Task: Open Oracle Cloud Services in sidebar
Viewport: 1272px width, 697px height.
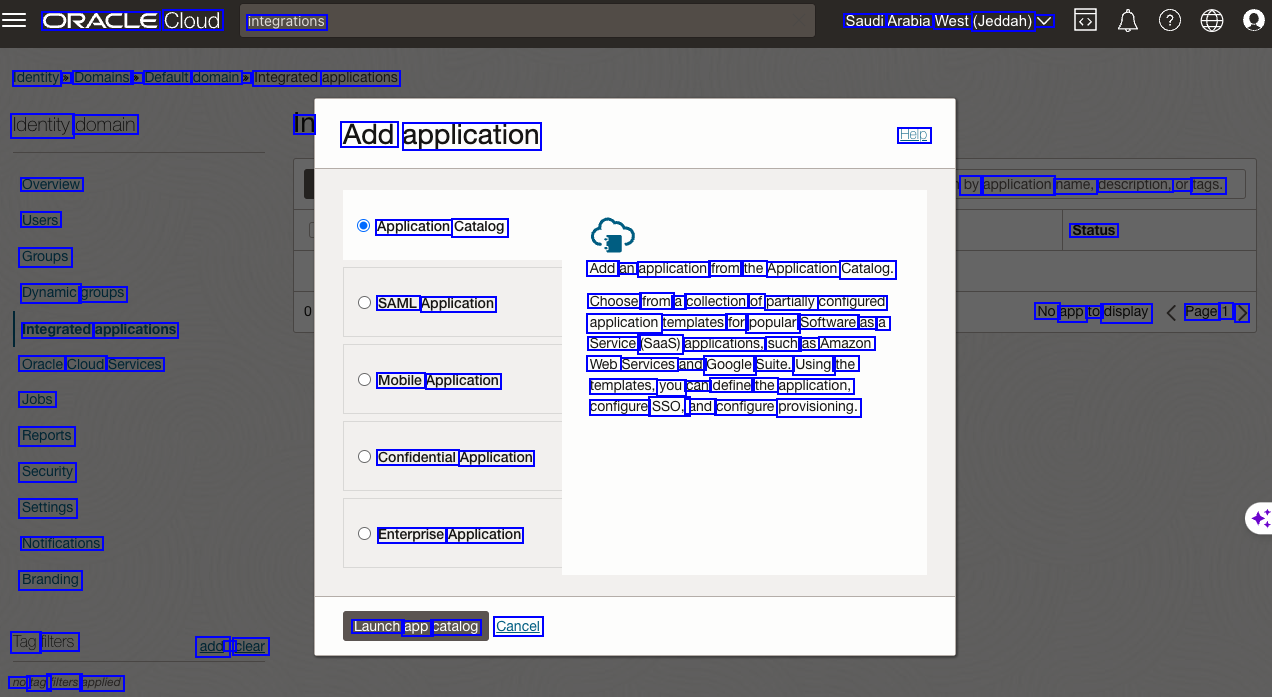Action: [x=92, y=364]
